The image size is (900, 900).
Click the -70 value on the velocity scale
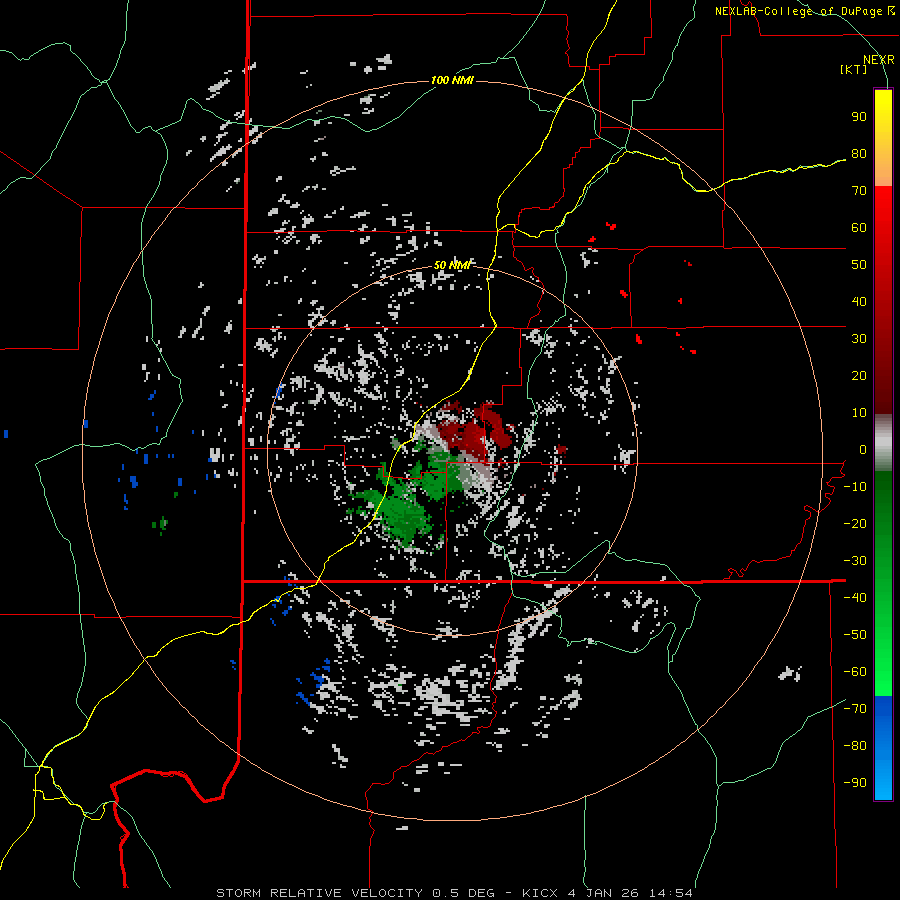click(855, 709)
